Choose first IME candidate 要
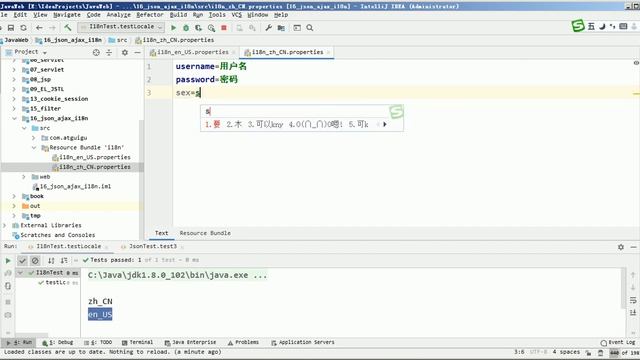 [212, 124]
